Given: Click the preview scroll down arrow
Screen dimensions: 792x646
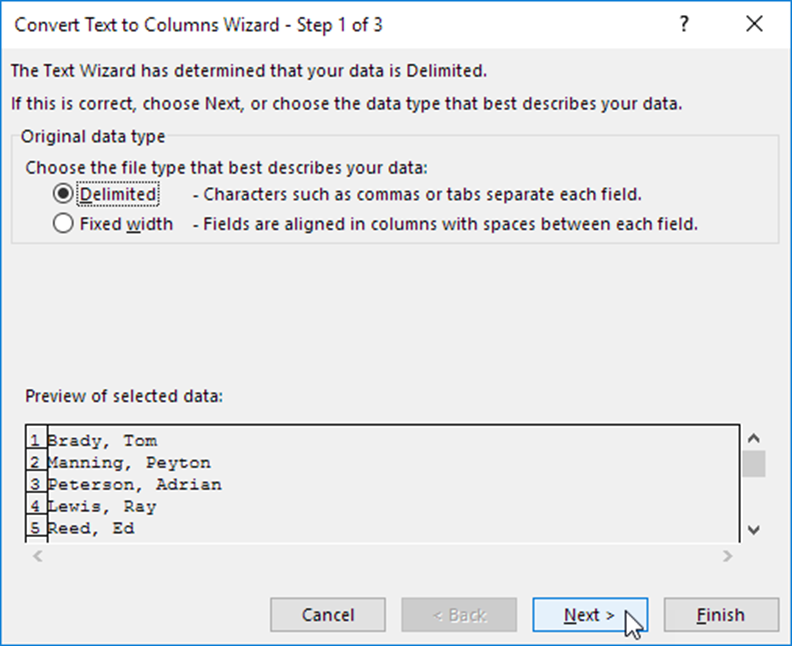Looking at the screenshot, I should coord(754,530).
